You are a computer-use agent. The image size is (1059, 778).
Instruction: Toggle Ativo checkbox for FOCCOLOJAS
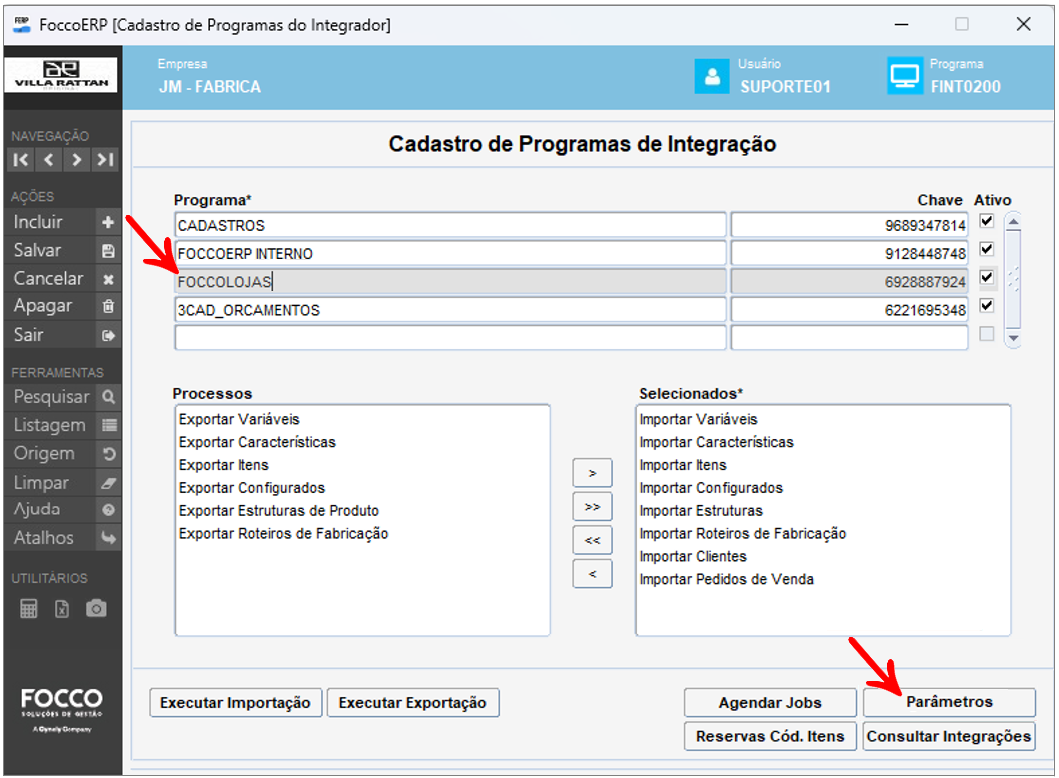coord(987,278)
